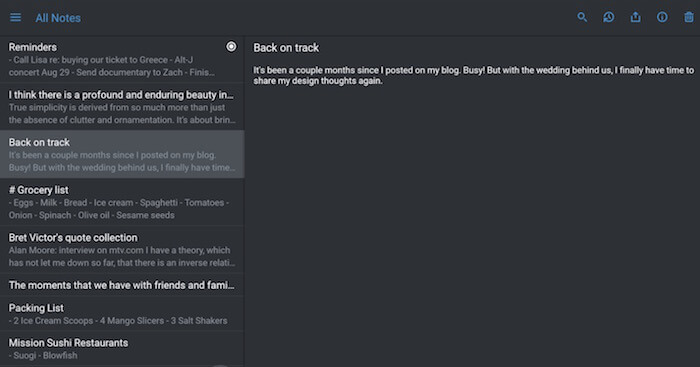Open the Reminders note
700x367 pixels.
point(122,59)
